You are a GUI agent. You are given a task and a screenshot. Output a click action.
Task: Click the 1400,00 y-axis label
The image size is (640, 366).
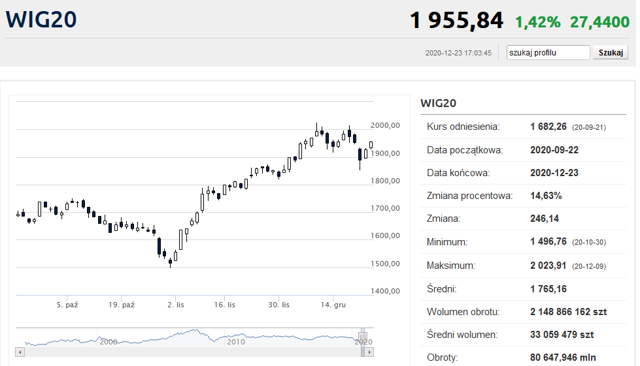click(x=385, y=291)
